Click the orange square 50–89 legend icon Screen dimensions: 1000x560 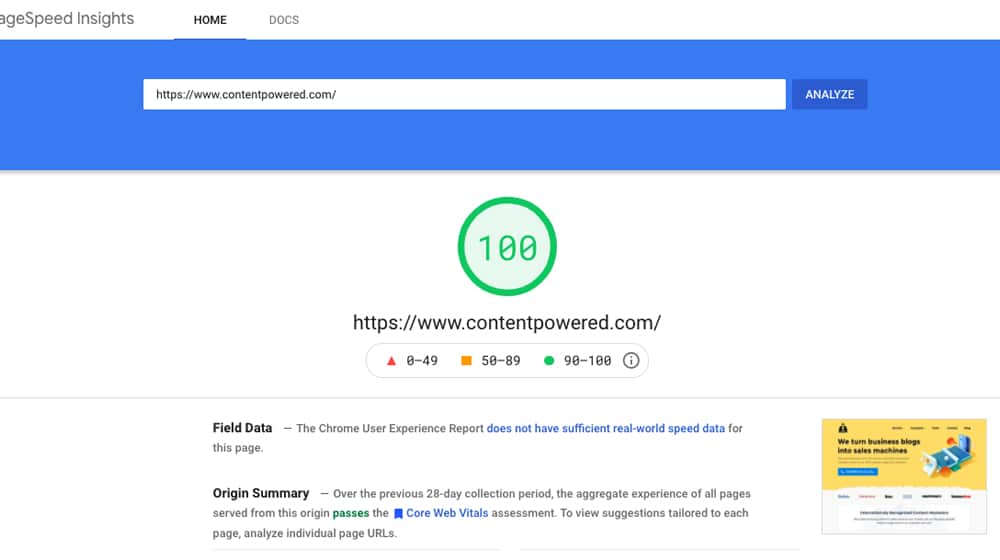(466, 360)
